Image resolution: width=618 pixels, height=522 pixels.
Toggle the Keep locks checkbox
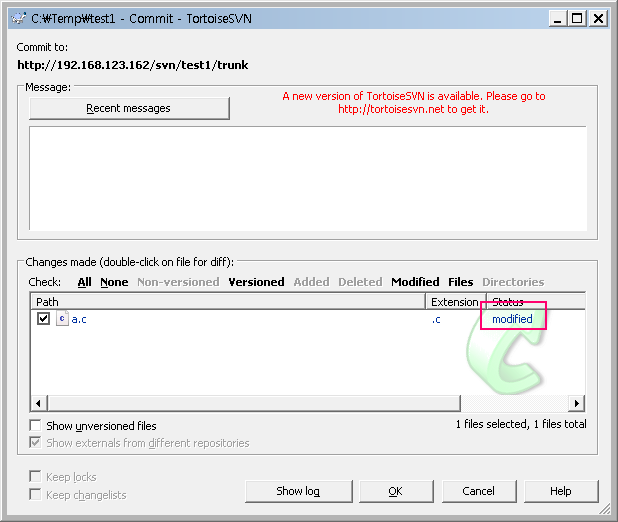[35, 476]
